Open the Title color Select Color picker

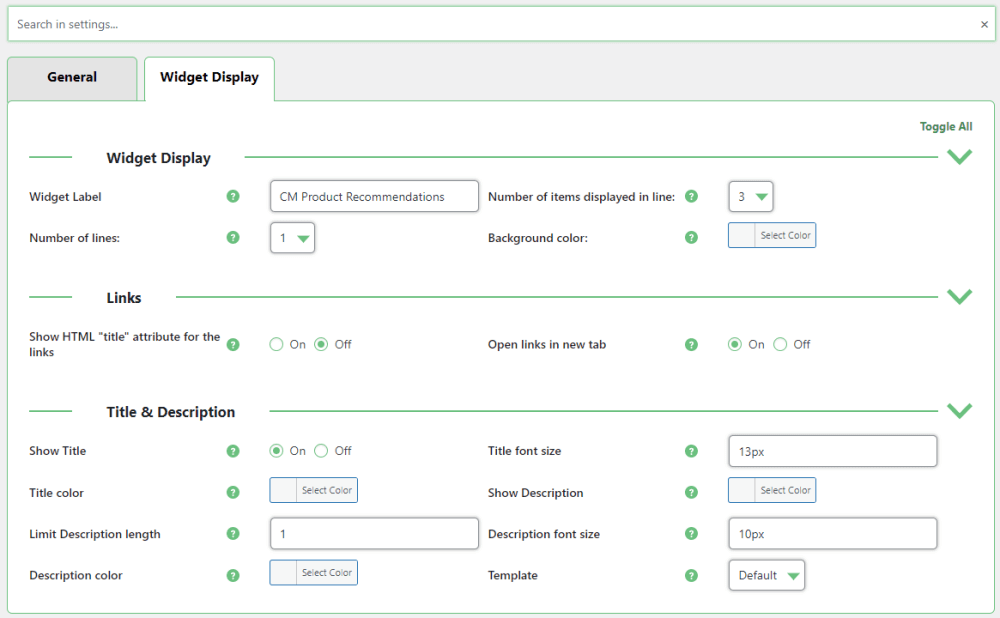(313, 490)
